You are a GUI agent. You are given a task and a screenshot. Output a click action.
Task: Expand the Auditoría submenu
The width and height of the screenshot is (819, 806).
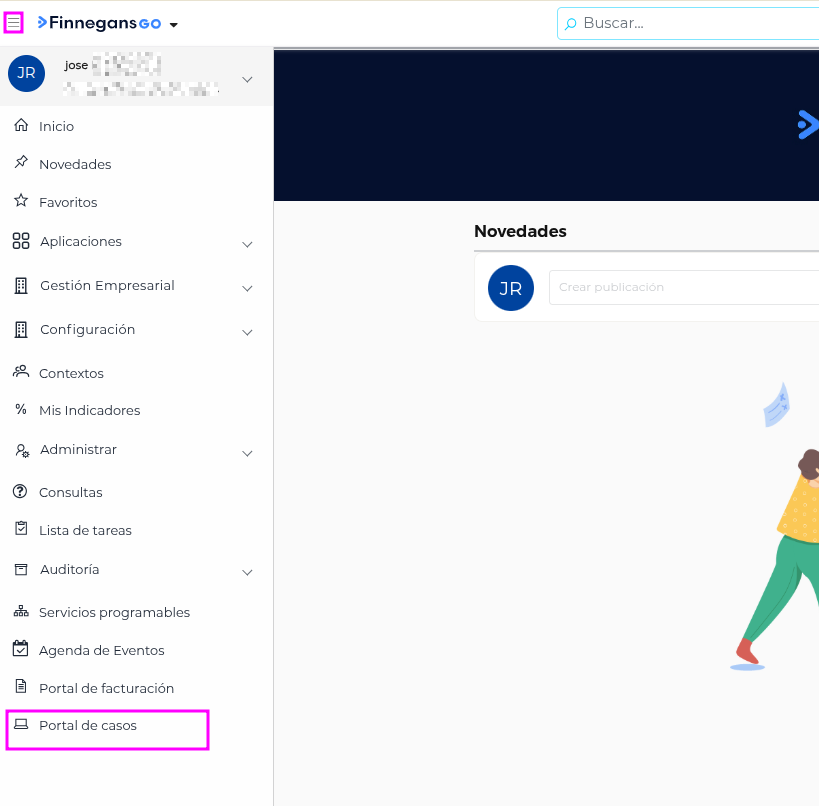click(x=247, y=572)
